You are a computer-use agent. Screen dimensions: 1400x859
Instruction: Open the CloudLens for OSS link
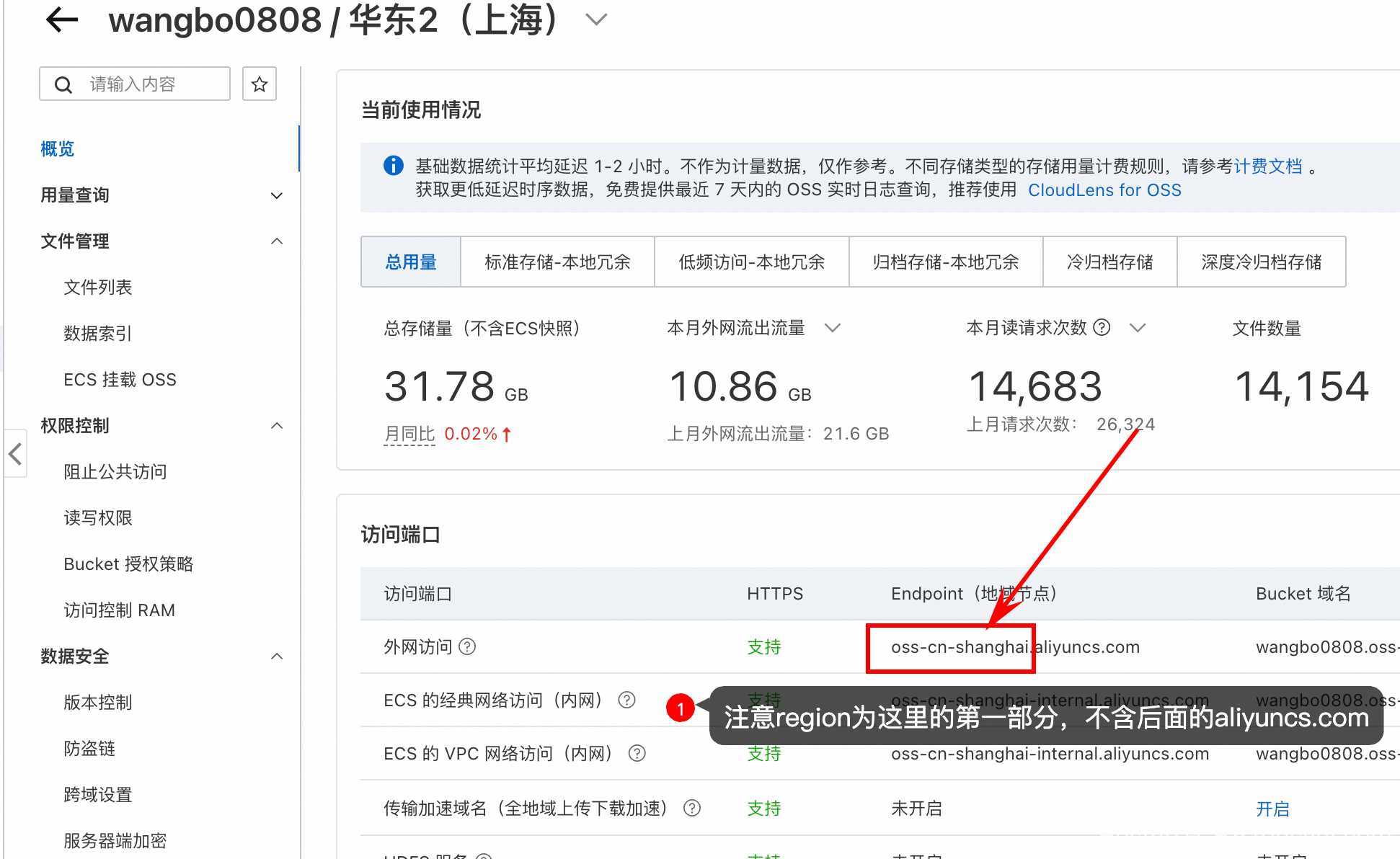coord(1104,190)
